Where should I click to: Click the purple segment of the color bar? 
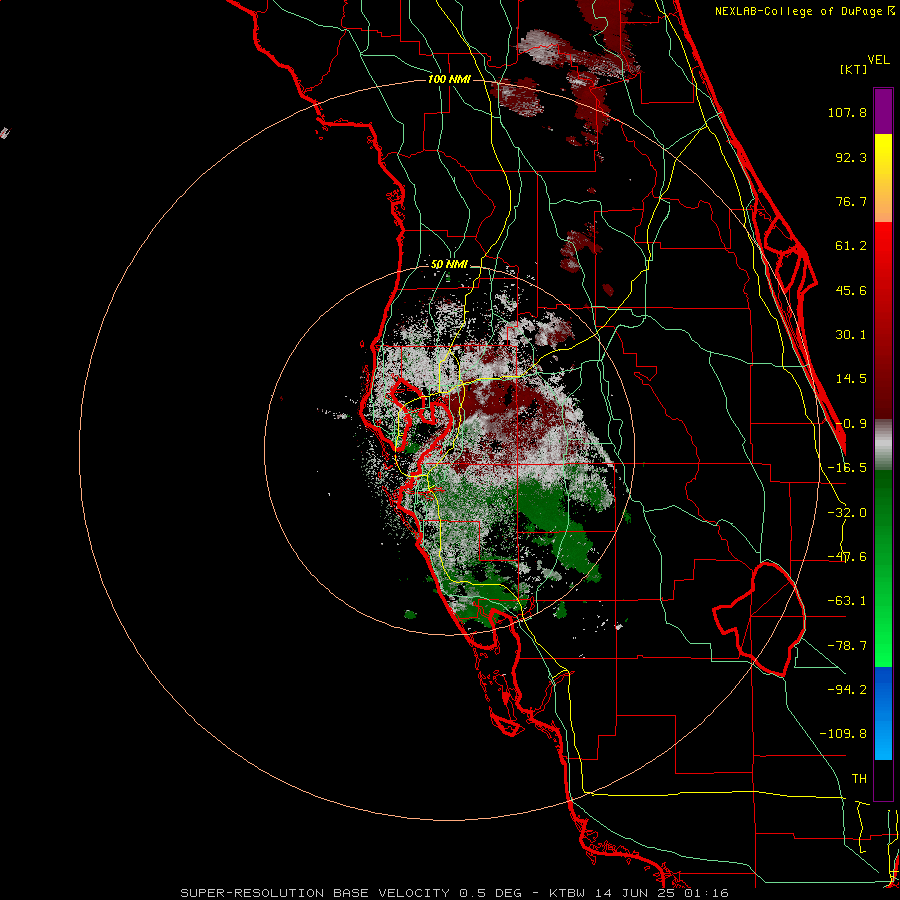click(x=883, y=111)
